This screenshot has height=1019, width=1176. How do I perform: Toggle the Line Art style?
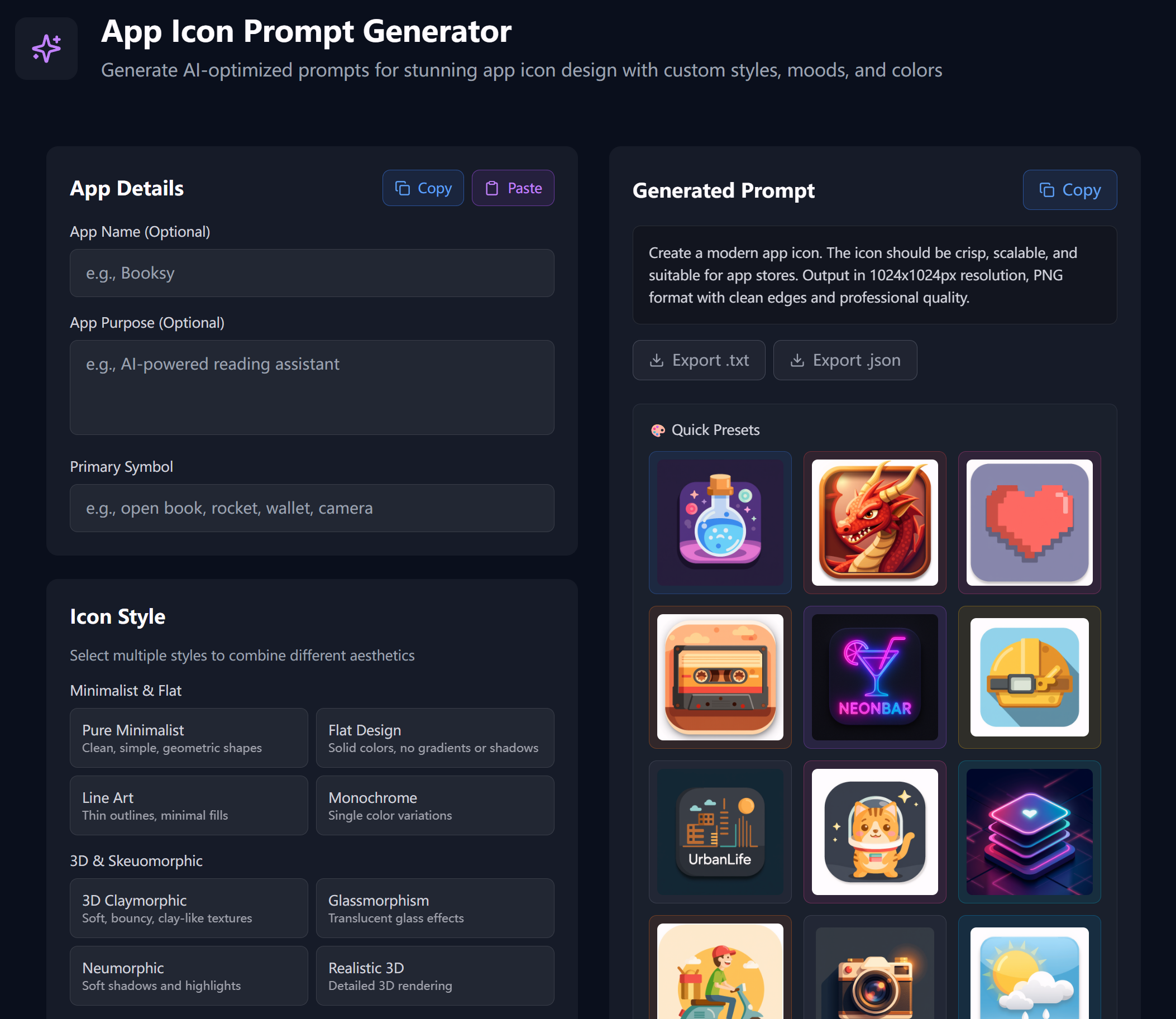[189, 806]
